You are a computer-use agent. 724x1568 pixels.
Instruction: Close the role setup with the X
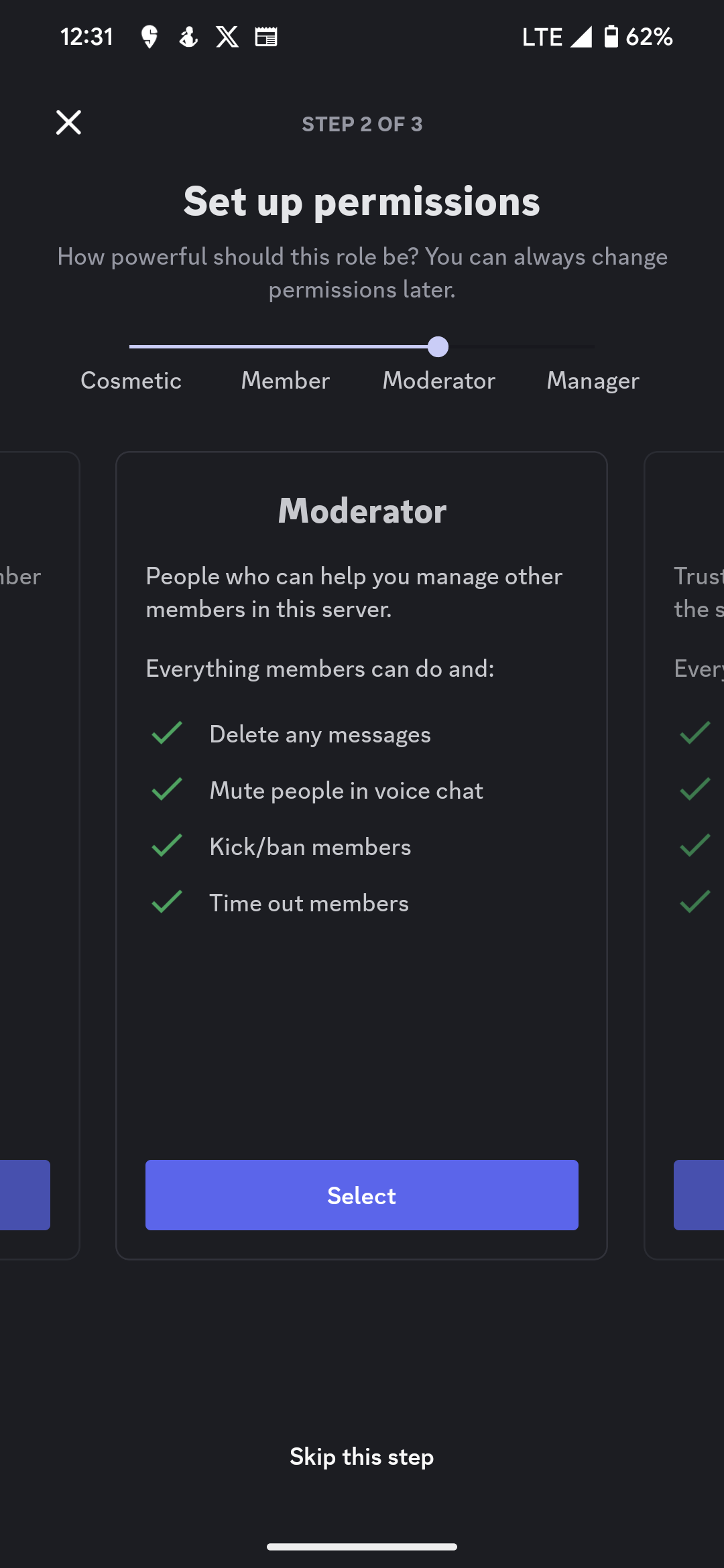point(68,123)
